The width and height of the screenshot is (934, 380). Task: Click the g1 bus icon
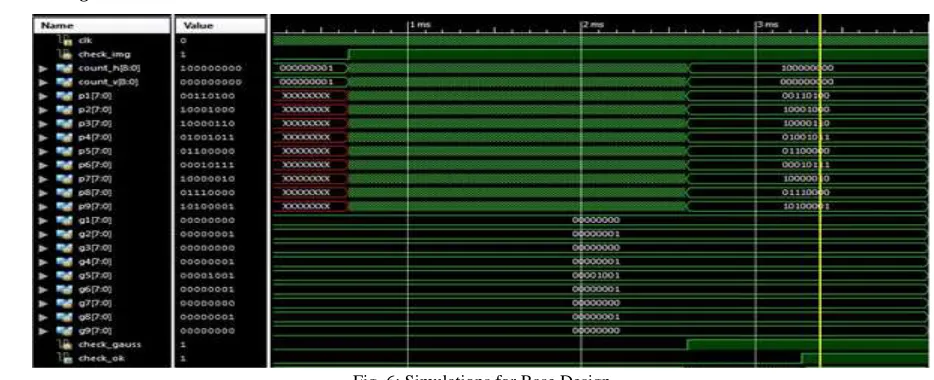pos(64,220)
